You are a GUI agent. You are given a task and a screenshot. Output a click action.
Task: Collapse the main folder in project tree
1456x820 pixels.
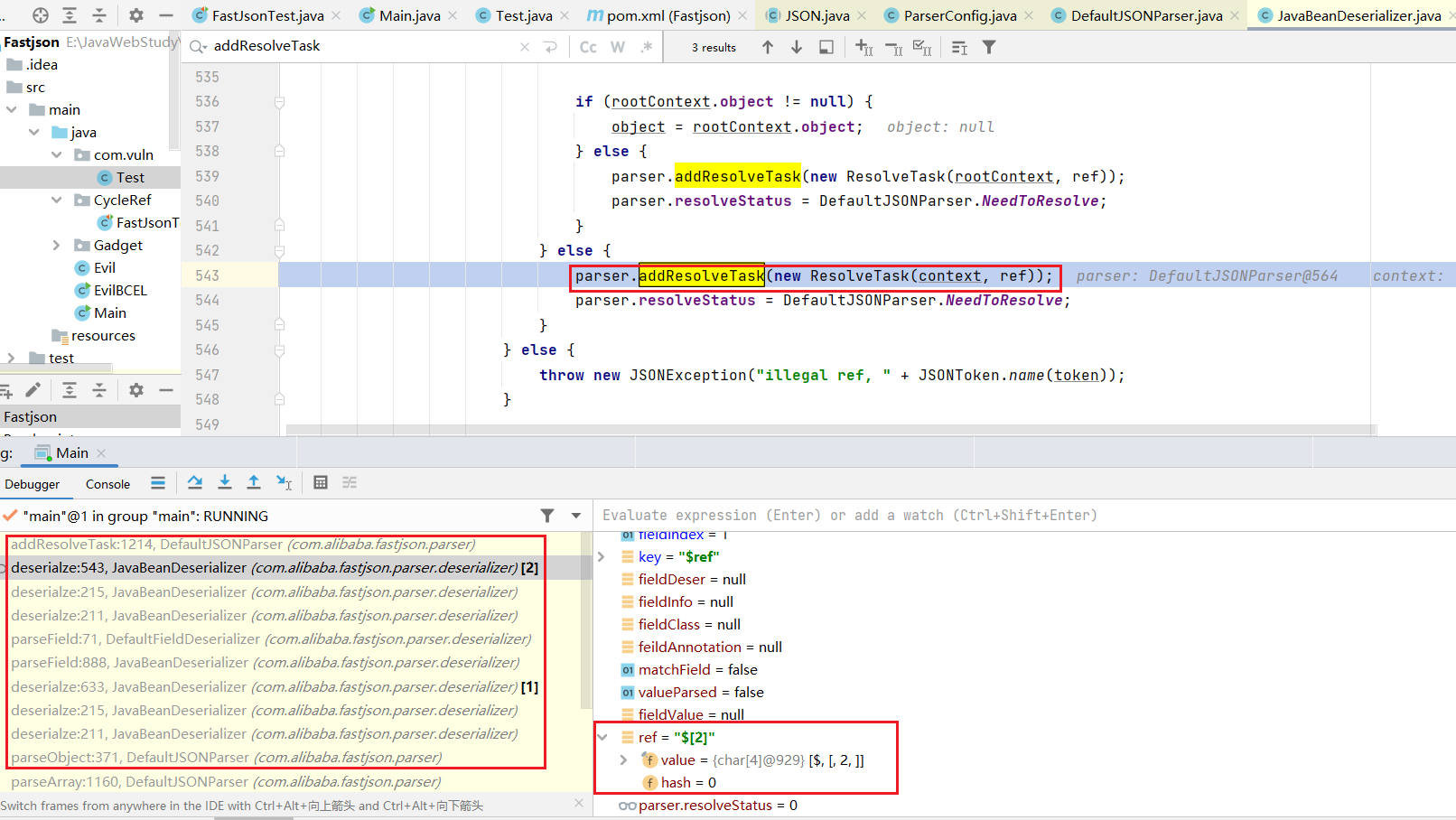click(12, 109)
